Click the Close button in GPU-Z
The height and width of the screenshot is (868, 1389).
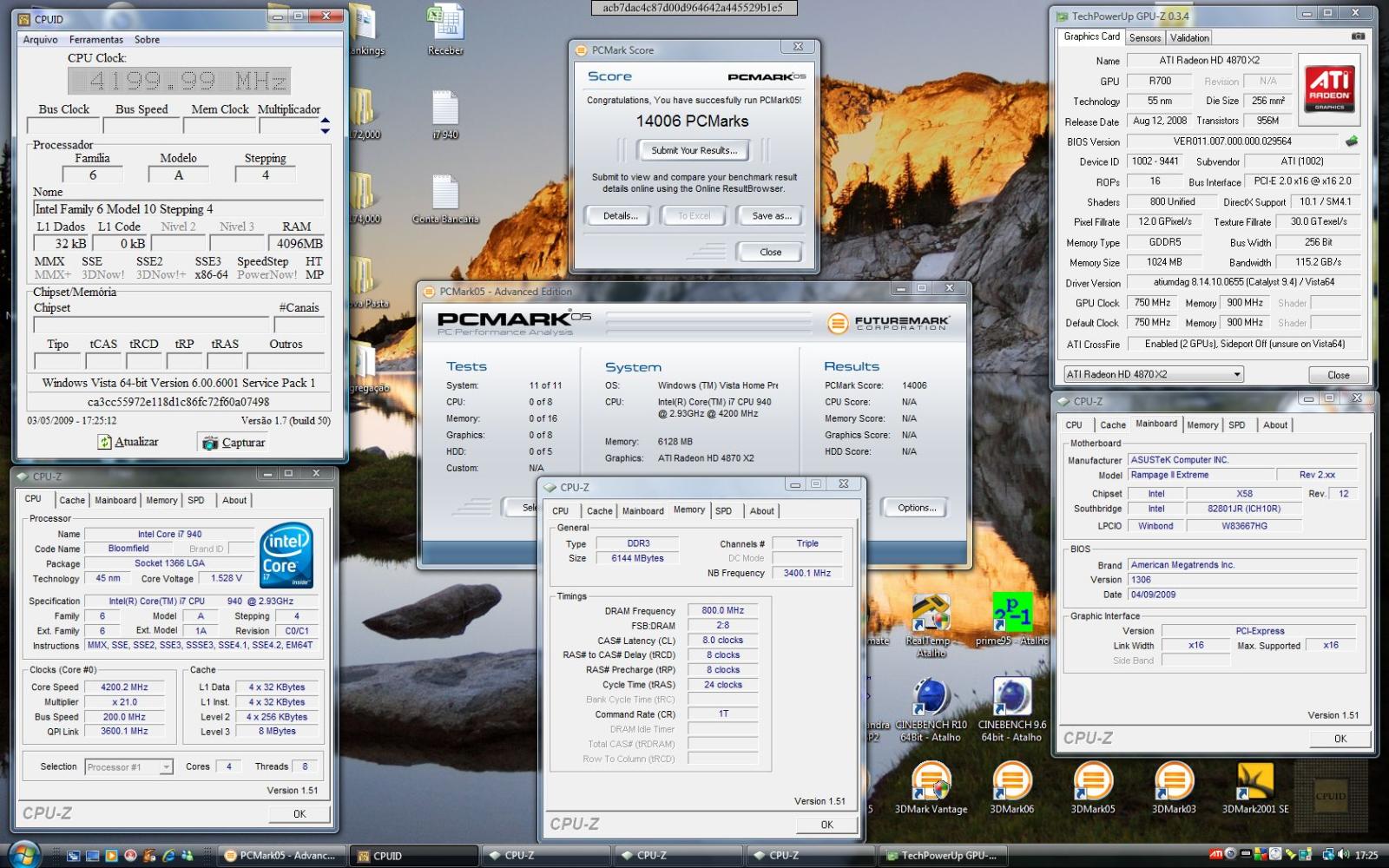[x=1339, y=375]
